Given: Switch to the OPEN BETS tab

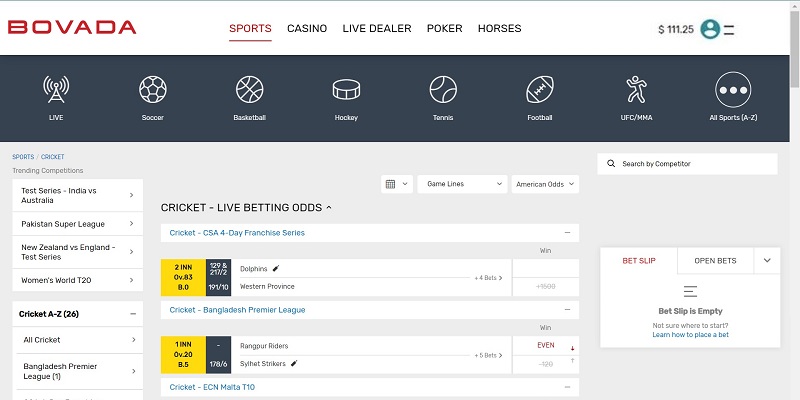Looking at the screenshot, I should tap(715, 261).
